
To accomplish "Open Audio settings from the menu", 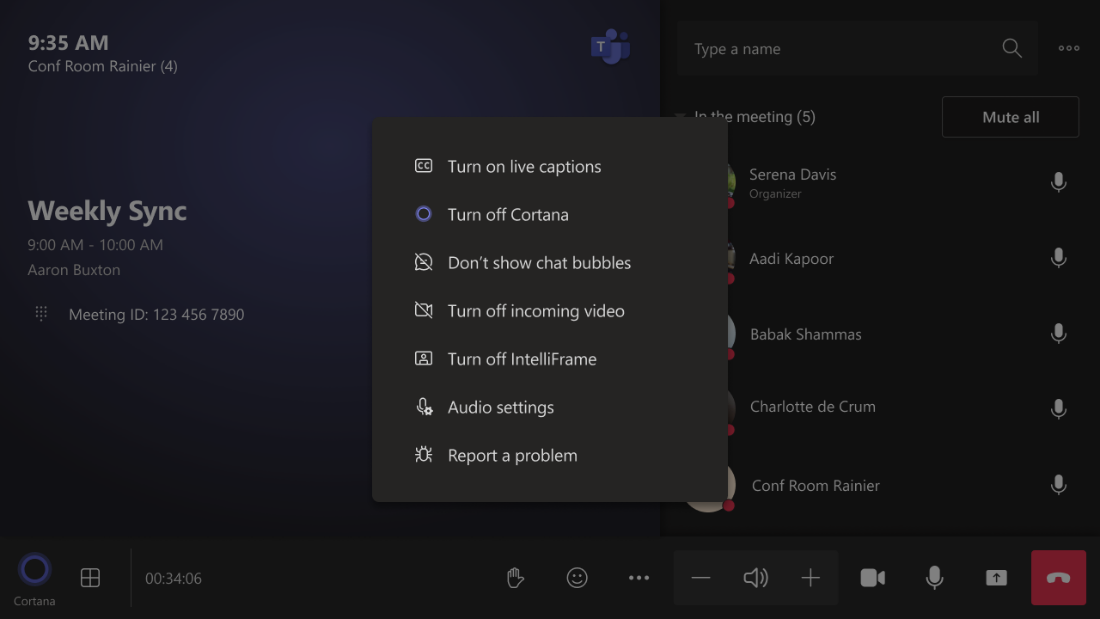I will 500,407.
